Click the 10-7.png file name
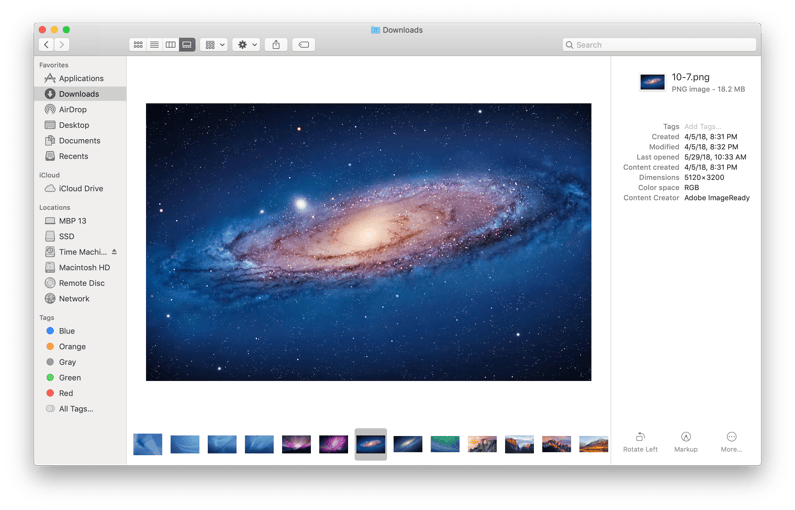 690,77
